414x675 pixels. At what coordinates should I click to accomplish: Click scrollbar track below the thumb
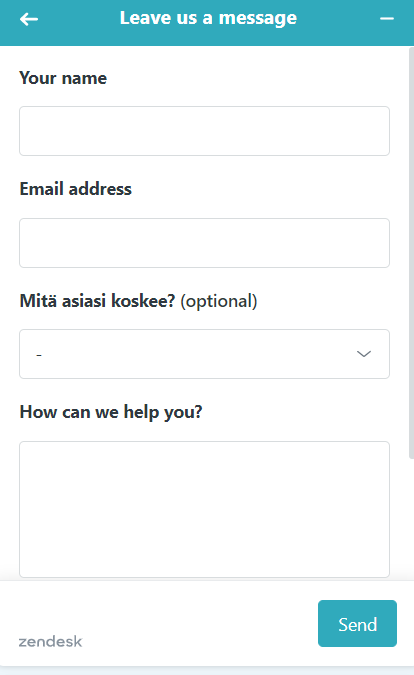411,519
